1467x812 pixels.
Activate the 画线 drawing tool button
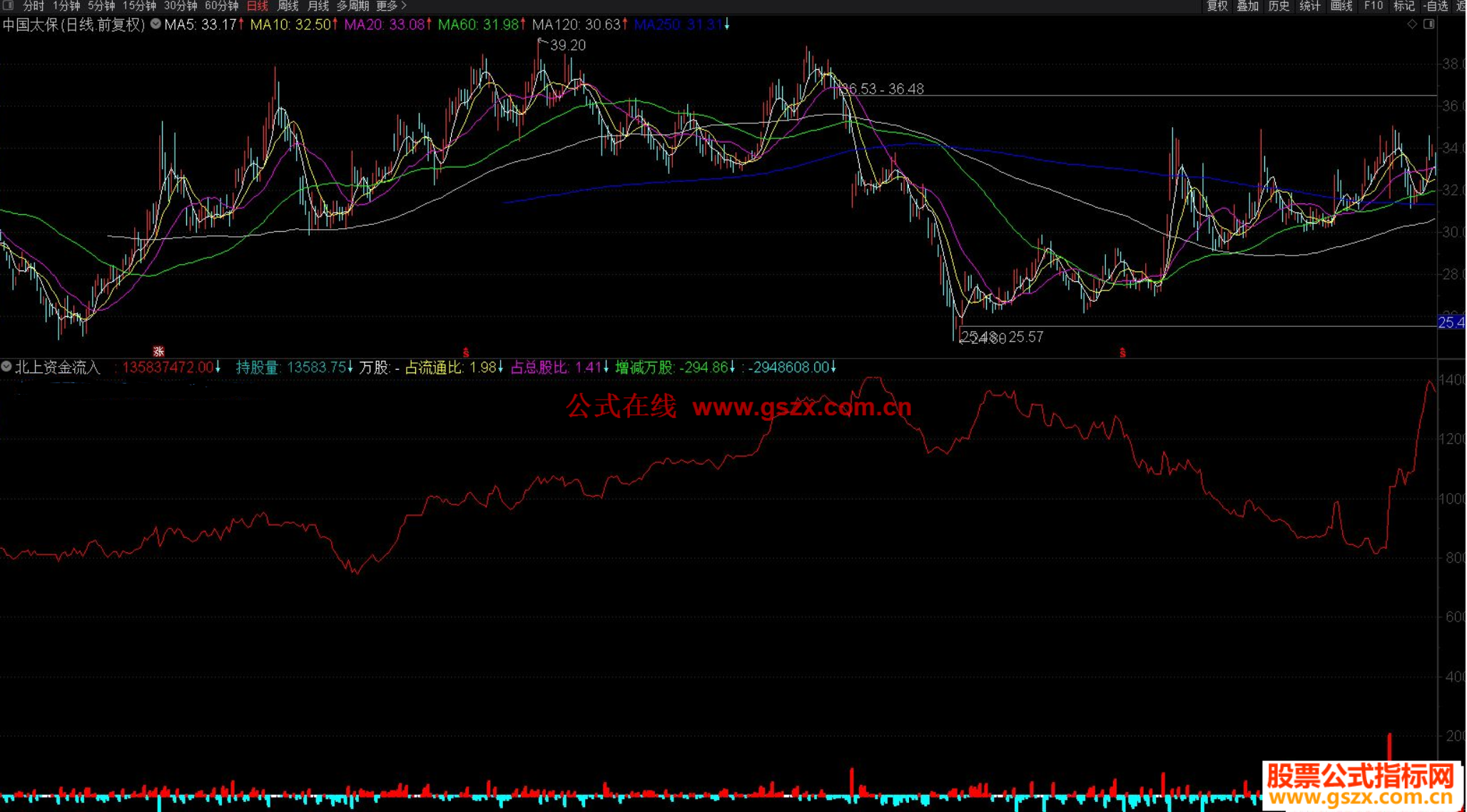(1341, 6)
